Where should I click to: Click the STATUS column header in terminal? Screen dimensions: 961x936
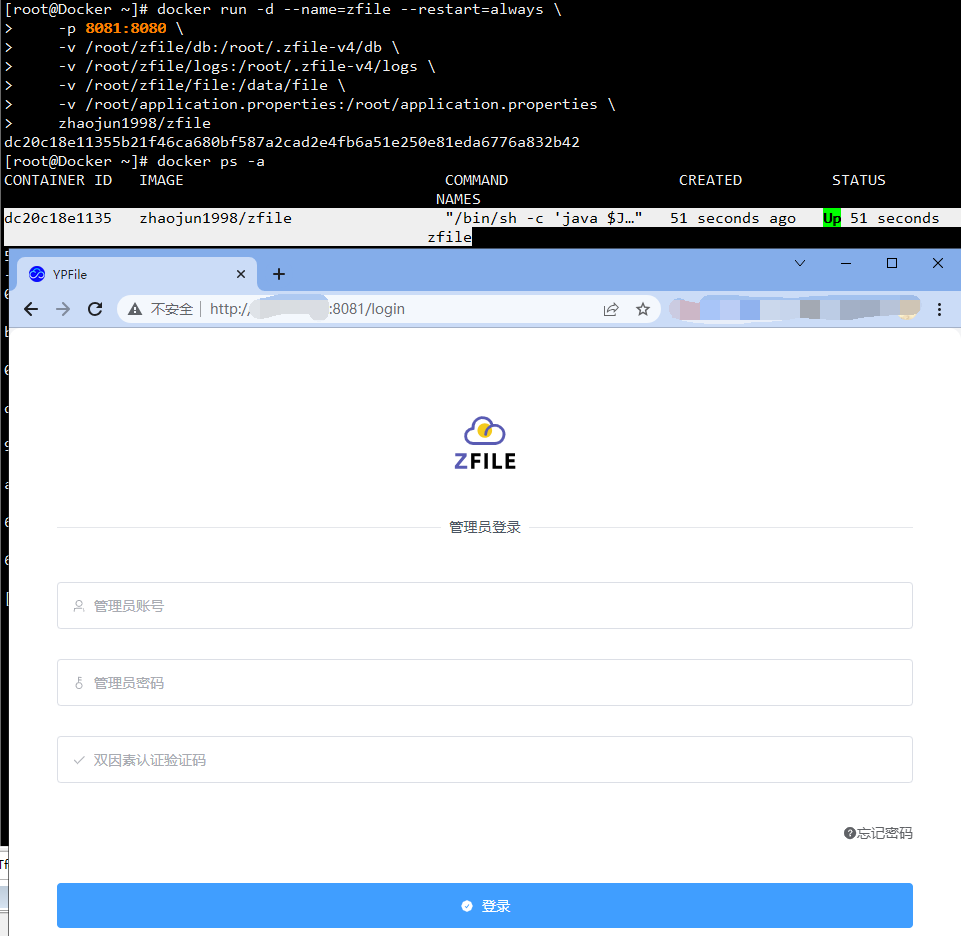click(859, 180)
